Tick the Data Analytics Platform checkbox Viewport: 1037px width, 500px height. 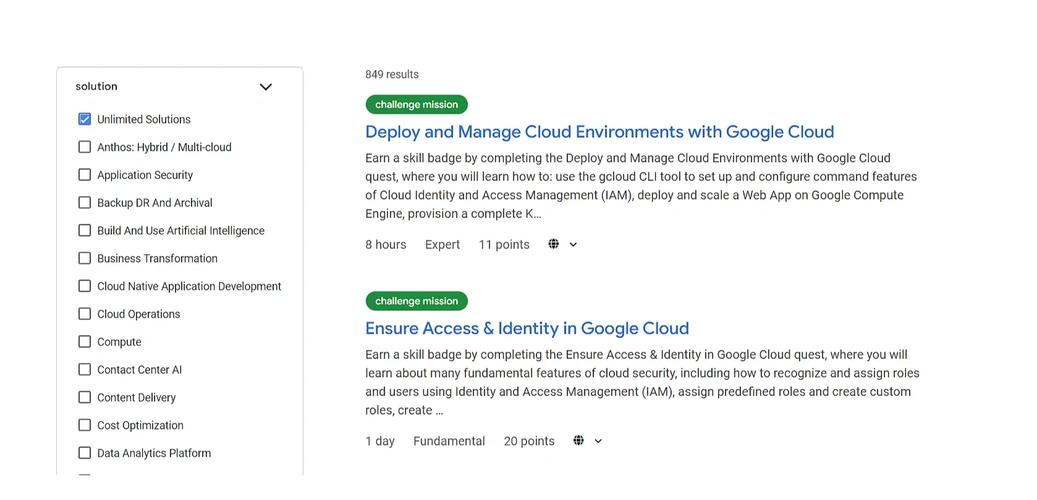85,452
